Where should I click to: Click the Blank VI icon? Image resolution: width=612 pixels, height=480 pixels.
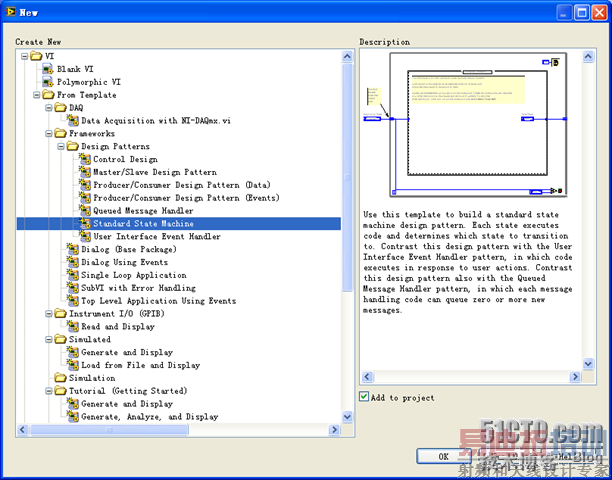click(48, 69)
